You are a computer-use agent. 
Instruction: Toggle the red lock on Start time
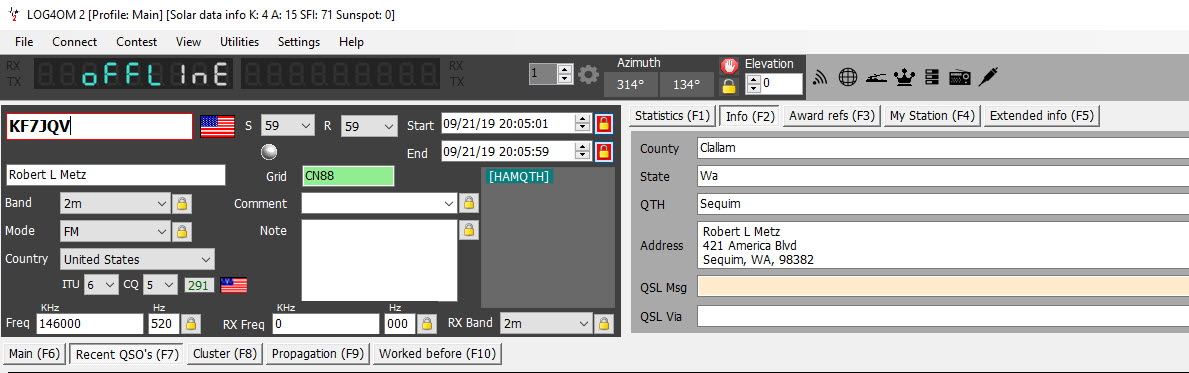coord(604,124)
